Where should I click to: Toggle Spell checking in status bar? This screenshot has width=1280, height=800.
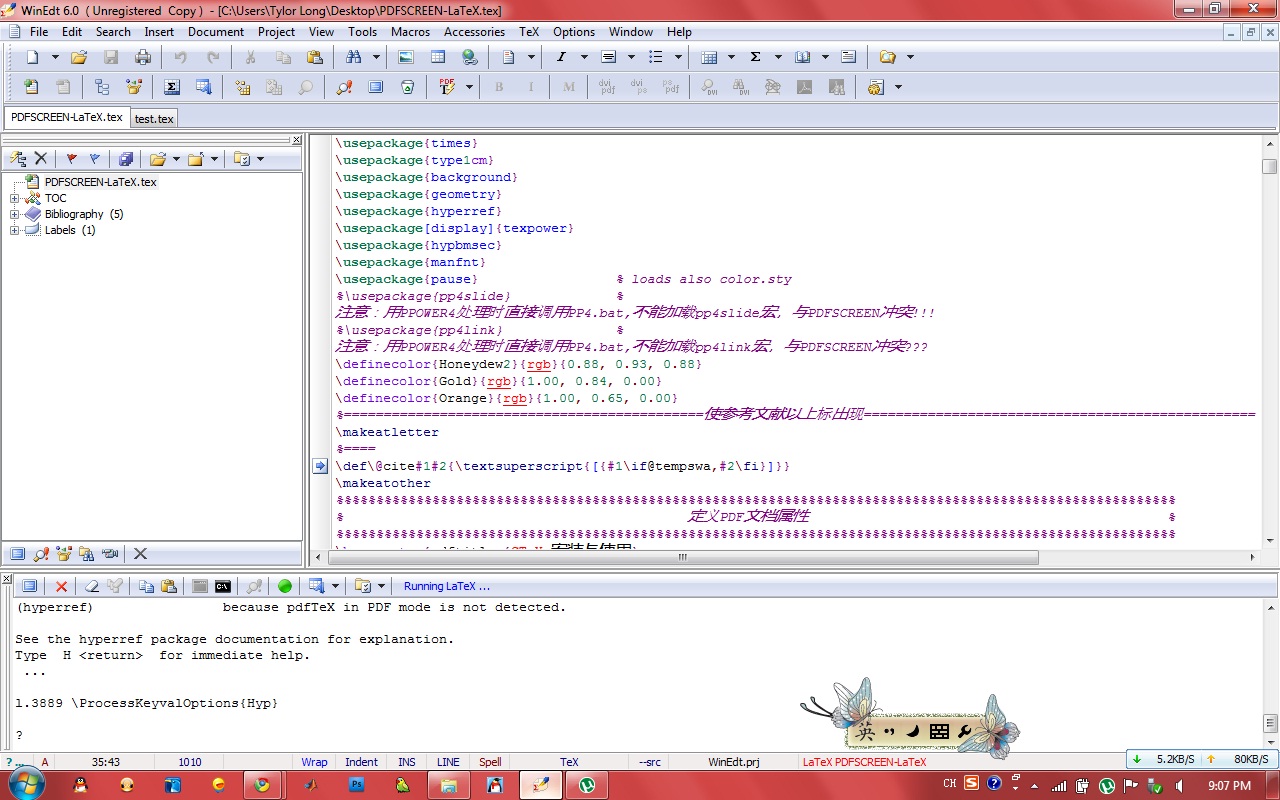[x=490, y=762]
